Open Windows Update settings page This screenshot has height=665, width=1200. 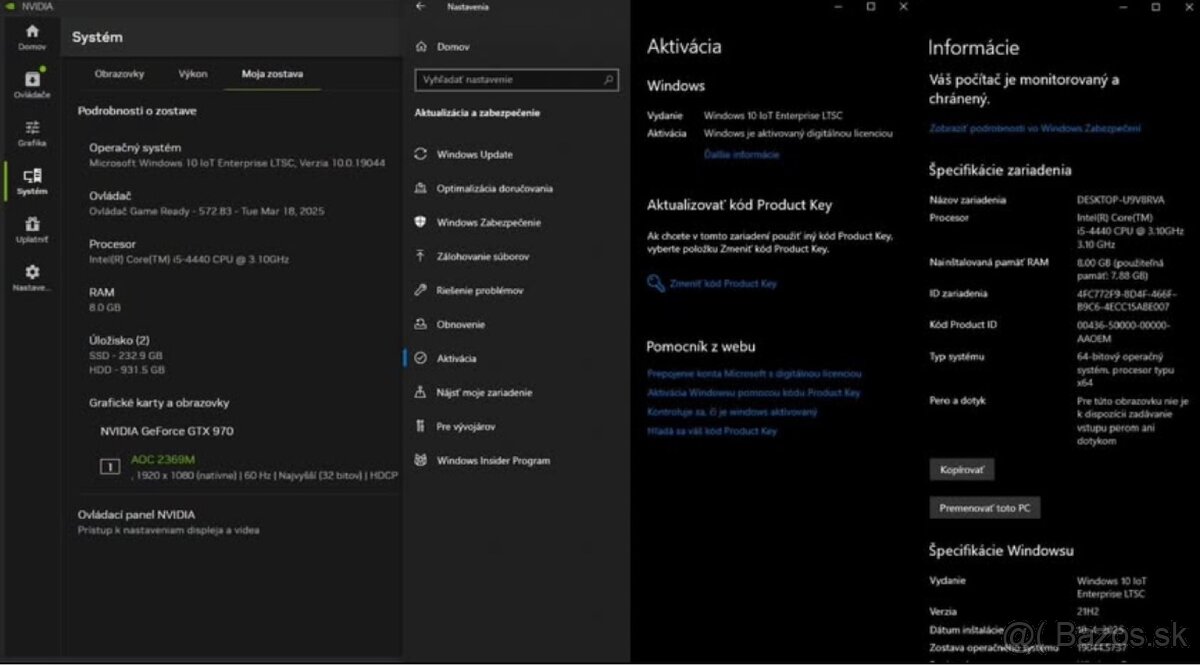[474, 155]
